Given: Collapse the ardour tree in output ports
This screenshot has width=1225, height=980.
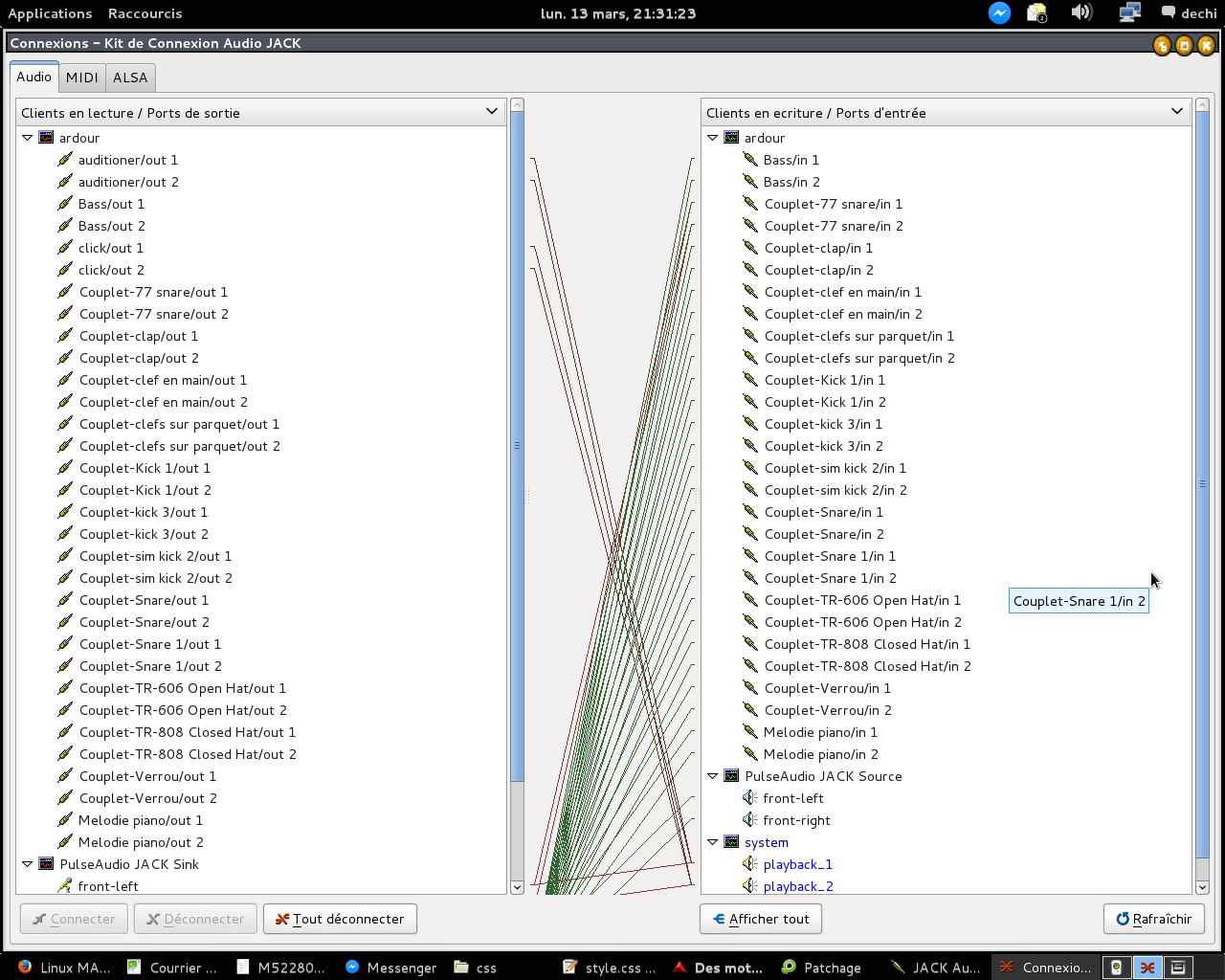Looking at the screenshot, I should click(28, 138).
